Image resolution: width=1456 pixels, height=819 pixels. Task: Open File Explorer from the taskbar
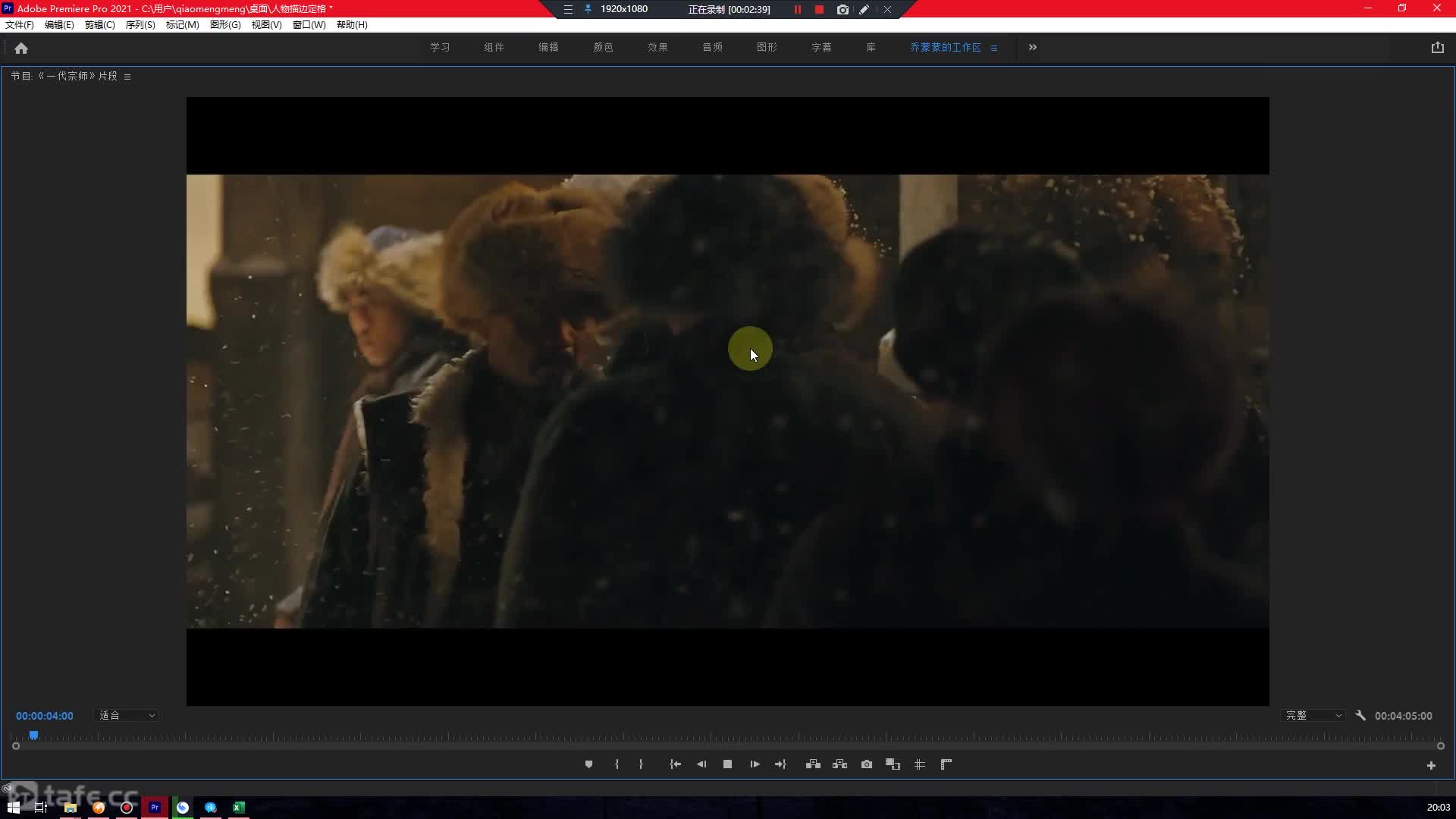pyautogui.click(x=71, y=808)
